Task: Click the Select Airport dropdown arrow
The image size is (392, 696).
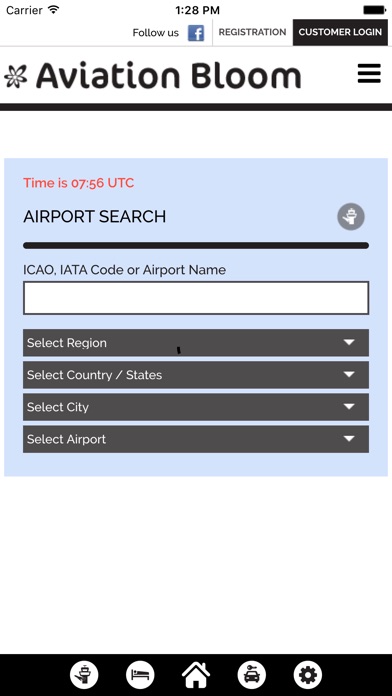Action: [x=349, y=439]
